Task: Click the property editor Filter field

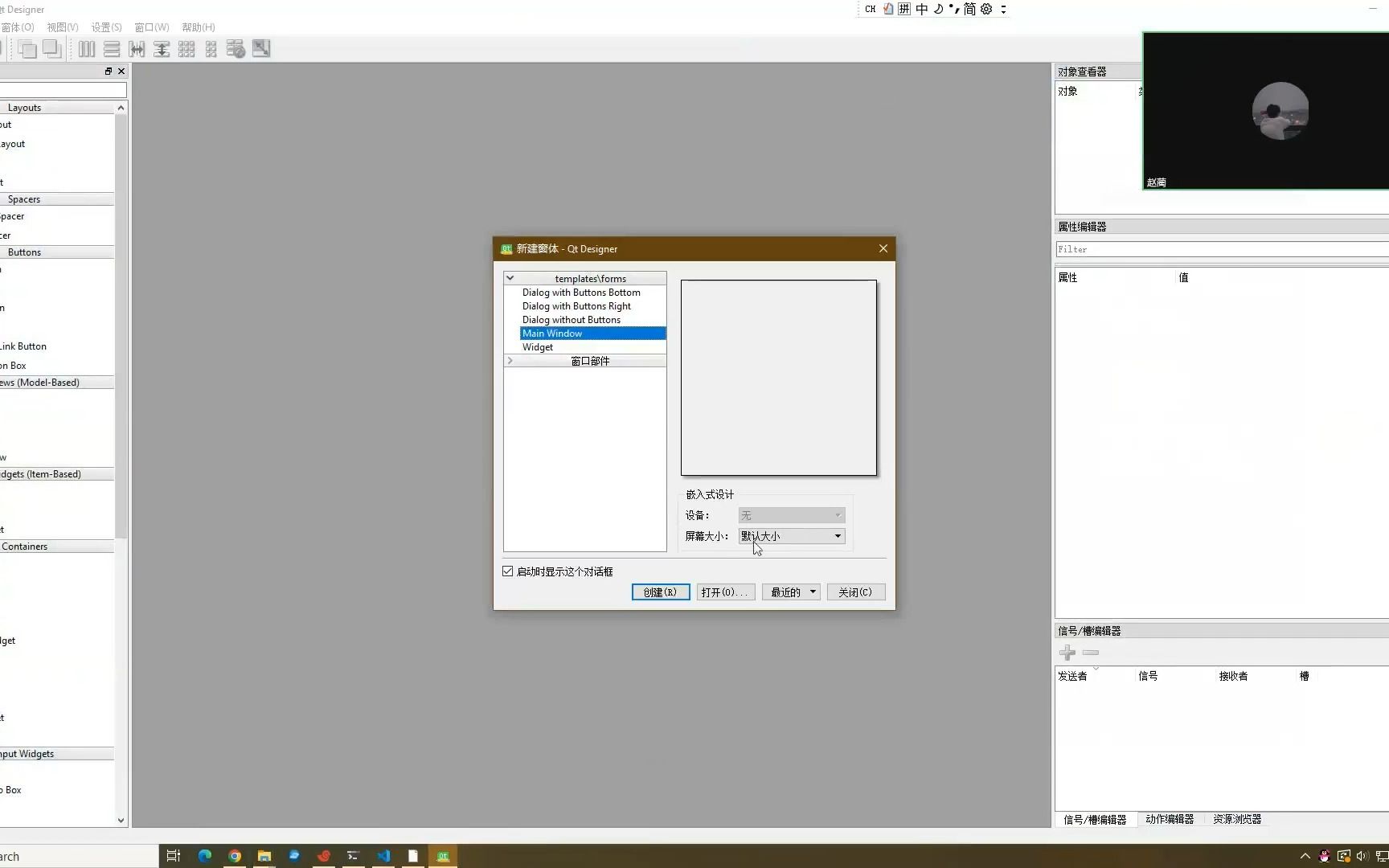Action: 1222,249
